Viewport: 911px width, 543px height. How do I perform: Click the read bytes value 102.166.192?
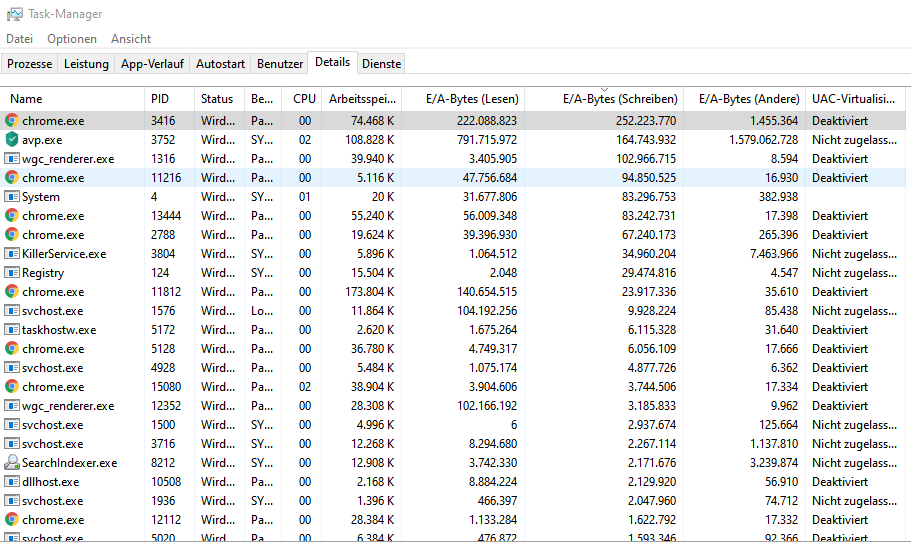487,405
